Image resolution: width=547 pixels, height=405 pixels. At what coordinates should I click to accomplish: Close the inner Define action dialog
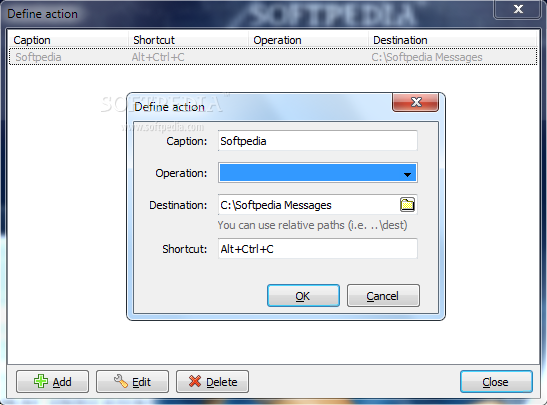[x=415, y=102]
